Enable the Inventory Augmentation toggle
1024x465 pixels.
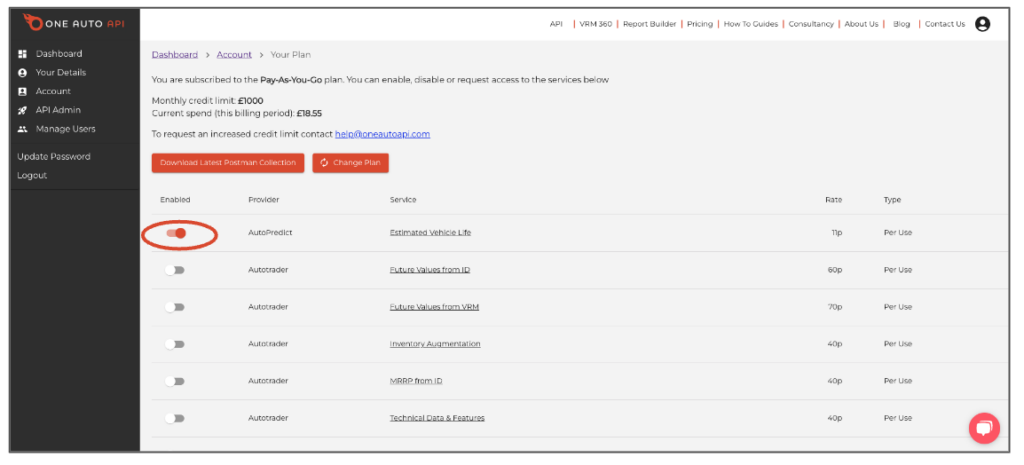tap(174, 344)
